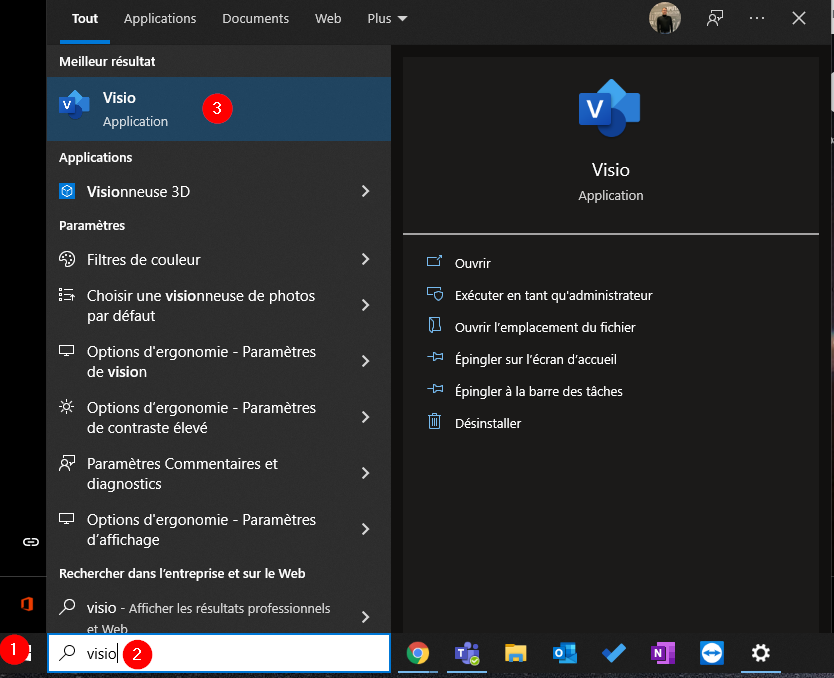The height and width of the screenshot is (678, 834).
Task: Open Visio from best result
Action: pos(219,109)
